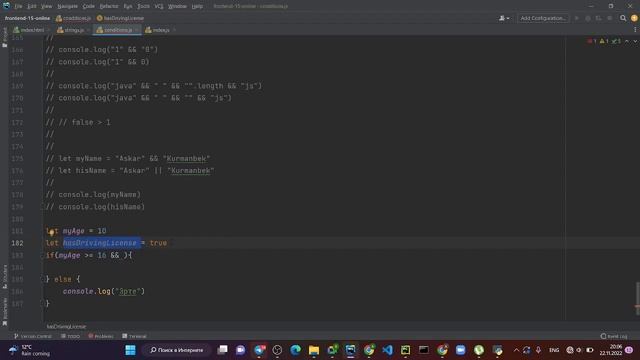640x360 pixels.
Task: Open the VCS menu
Action: click(159, 6)
